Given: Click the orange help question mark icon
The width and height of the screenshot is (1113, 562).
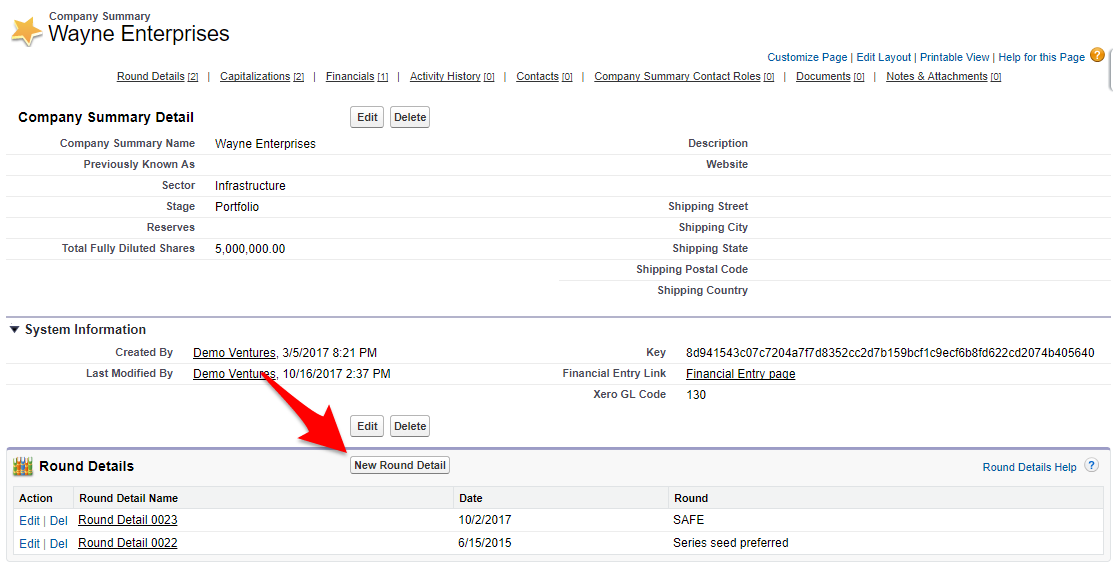Looking at the screenshot, I should 1097,55.
